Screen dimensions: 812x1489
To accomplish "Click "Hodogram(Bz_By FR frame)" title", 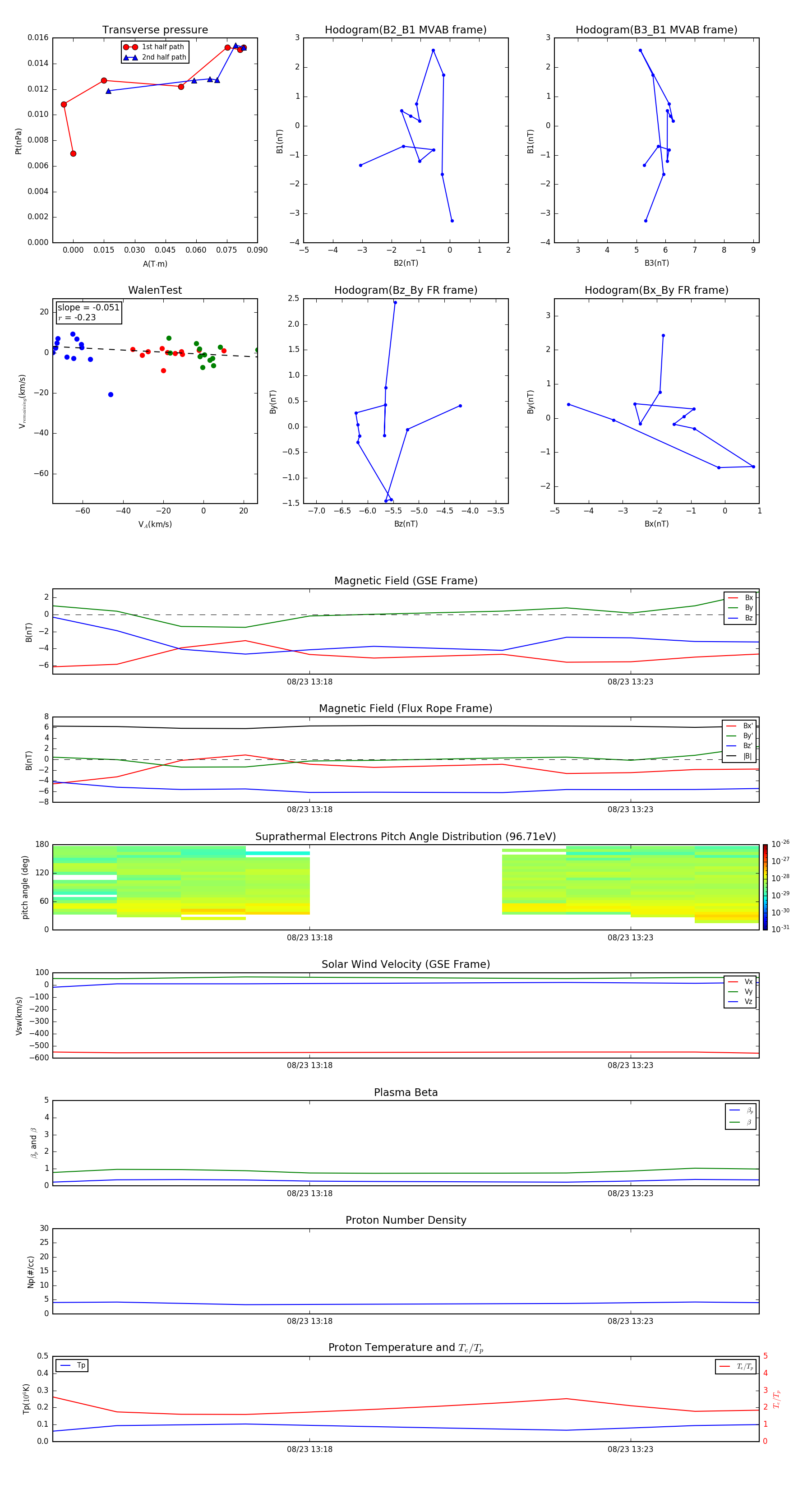I will (406, 290).
